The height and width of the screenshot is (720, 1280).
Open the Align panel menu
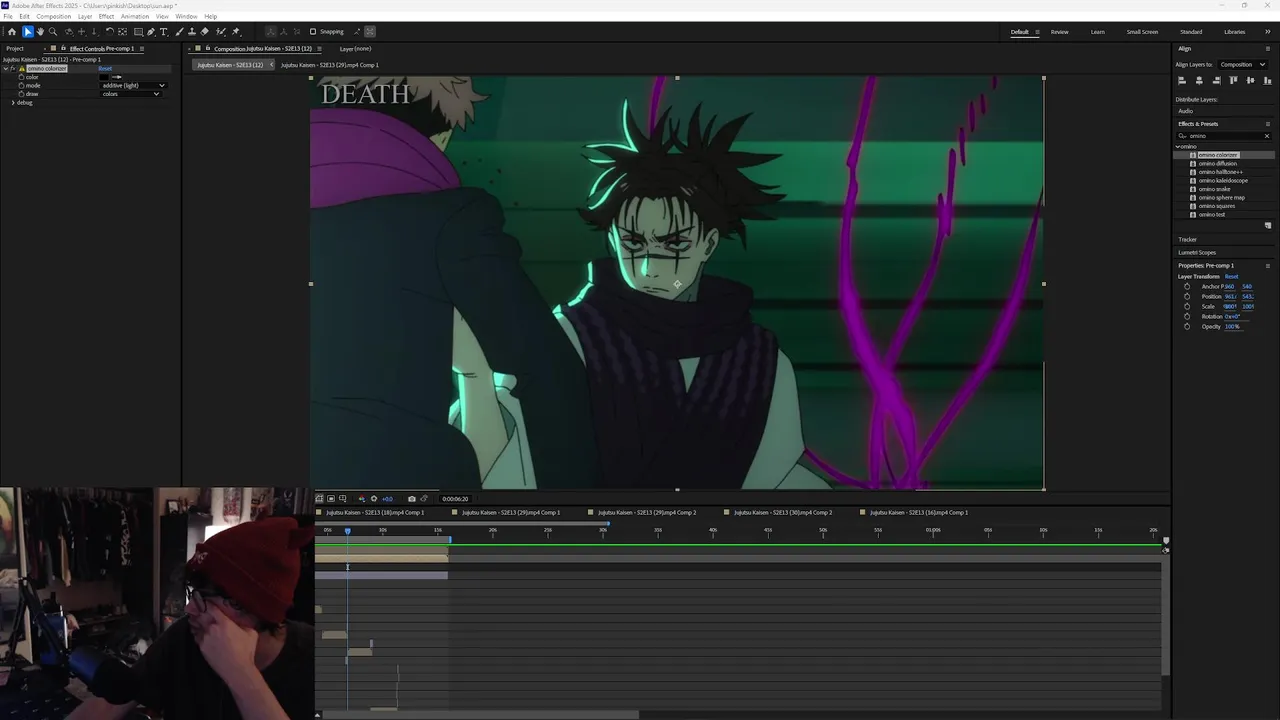pos(1268,49)
